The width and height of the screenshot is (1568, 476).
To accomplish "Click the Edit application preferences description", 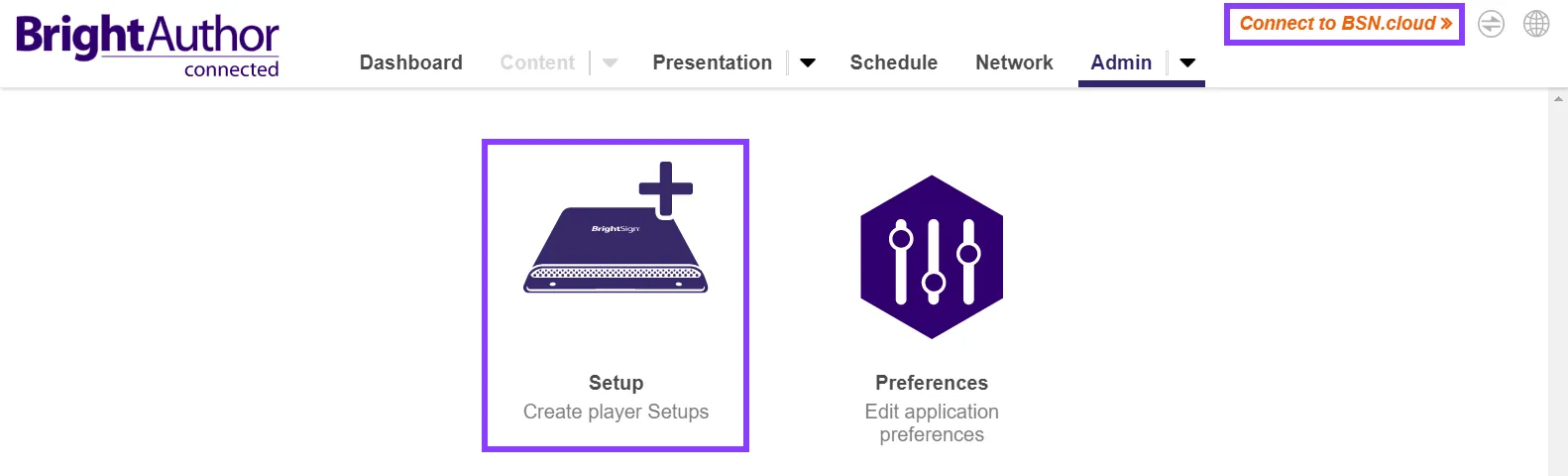I will (932, 422).
